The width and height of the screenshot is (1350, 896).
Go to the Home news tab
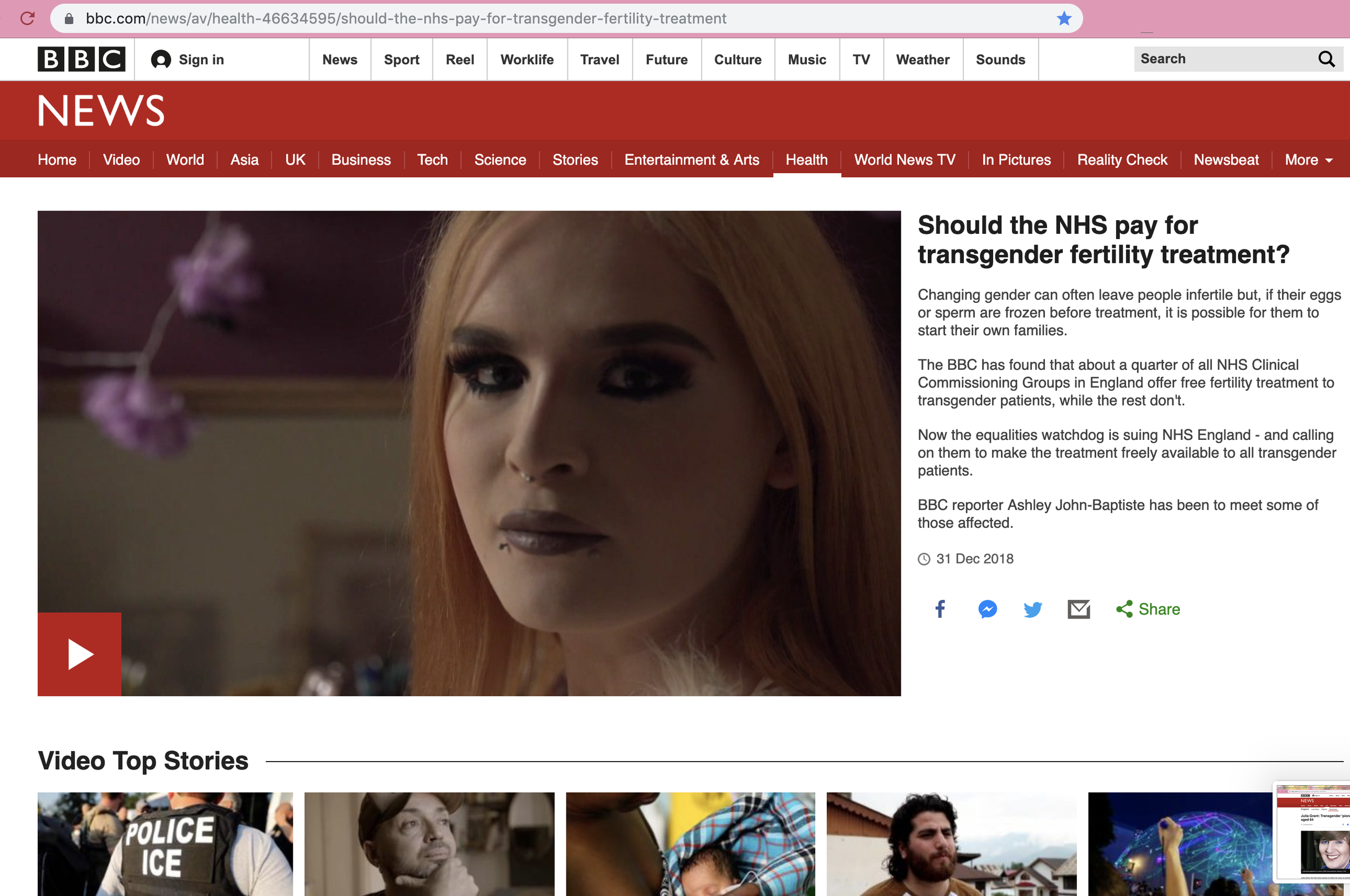[57, 159]
